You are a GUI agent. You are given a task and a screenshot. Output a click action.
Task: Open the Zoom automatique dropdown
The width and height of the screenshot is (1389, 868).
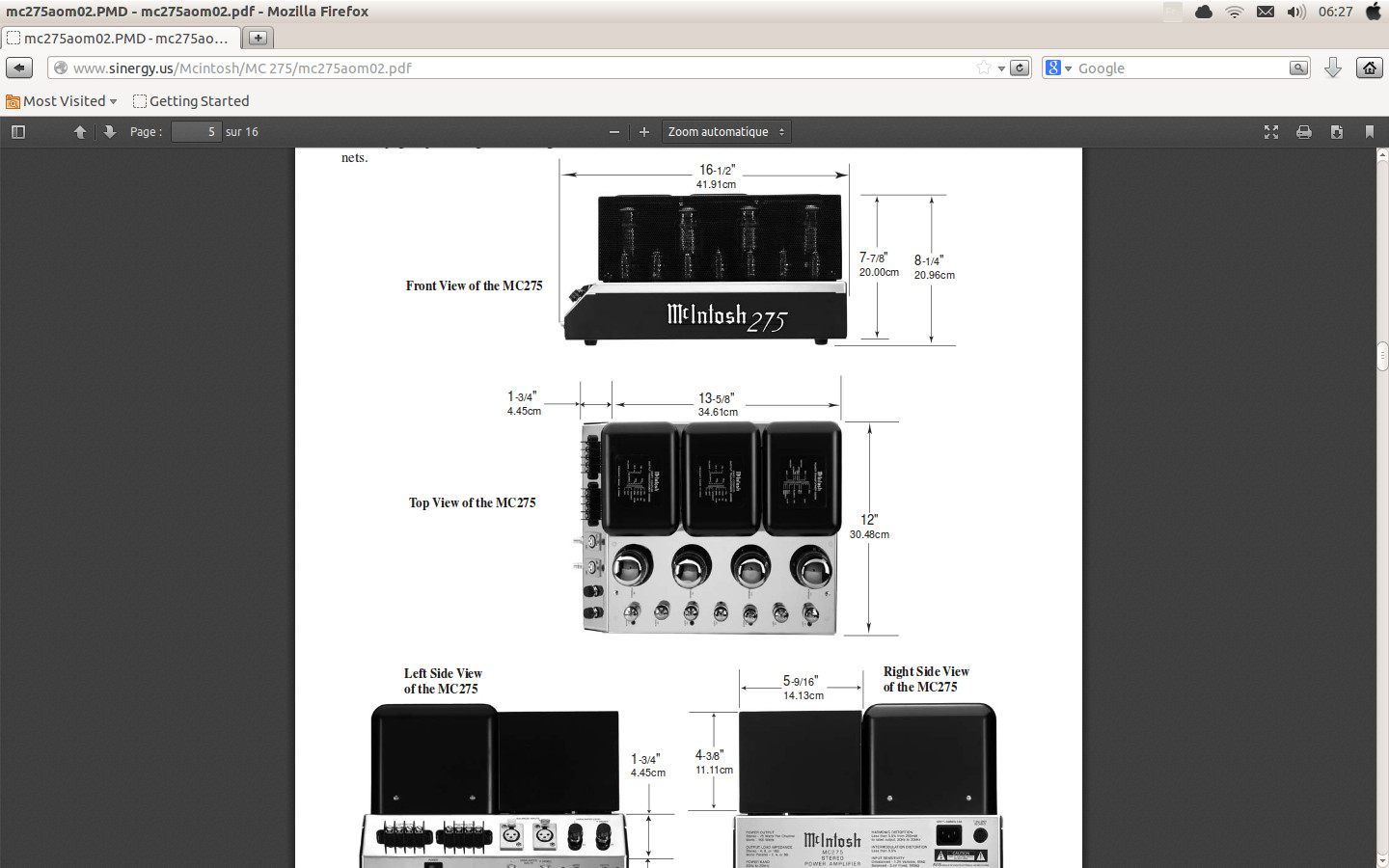click(726, 132)
